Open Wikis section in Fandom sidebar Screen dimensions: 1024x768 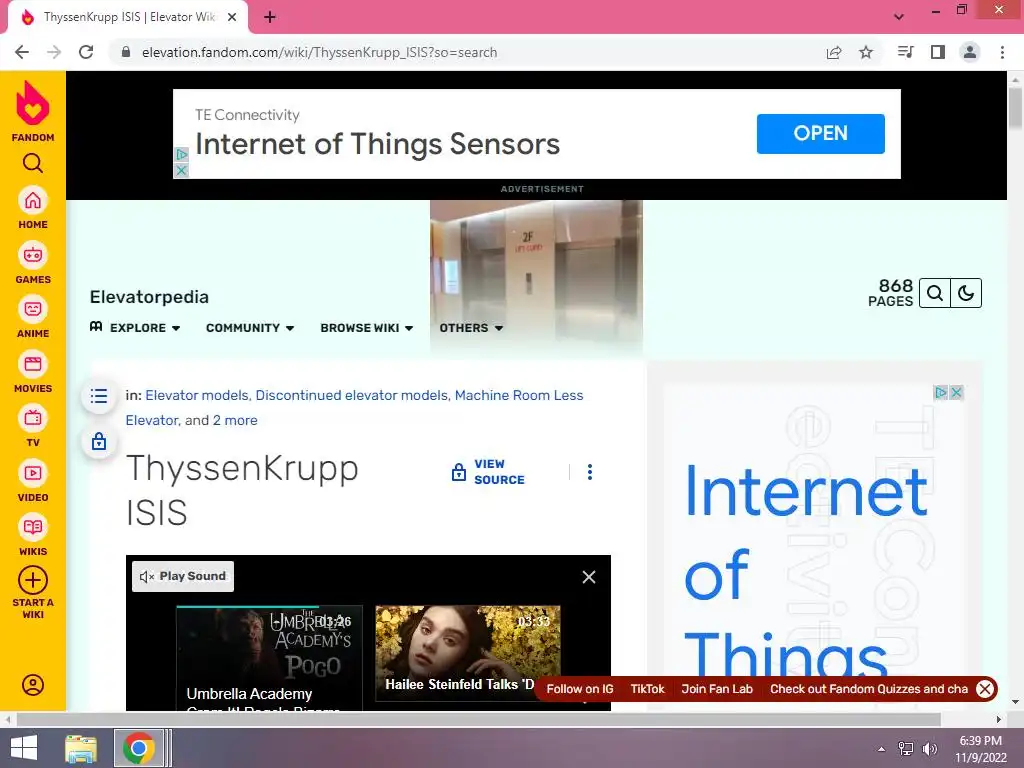point(33,535)
